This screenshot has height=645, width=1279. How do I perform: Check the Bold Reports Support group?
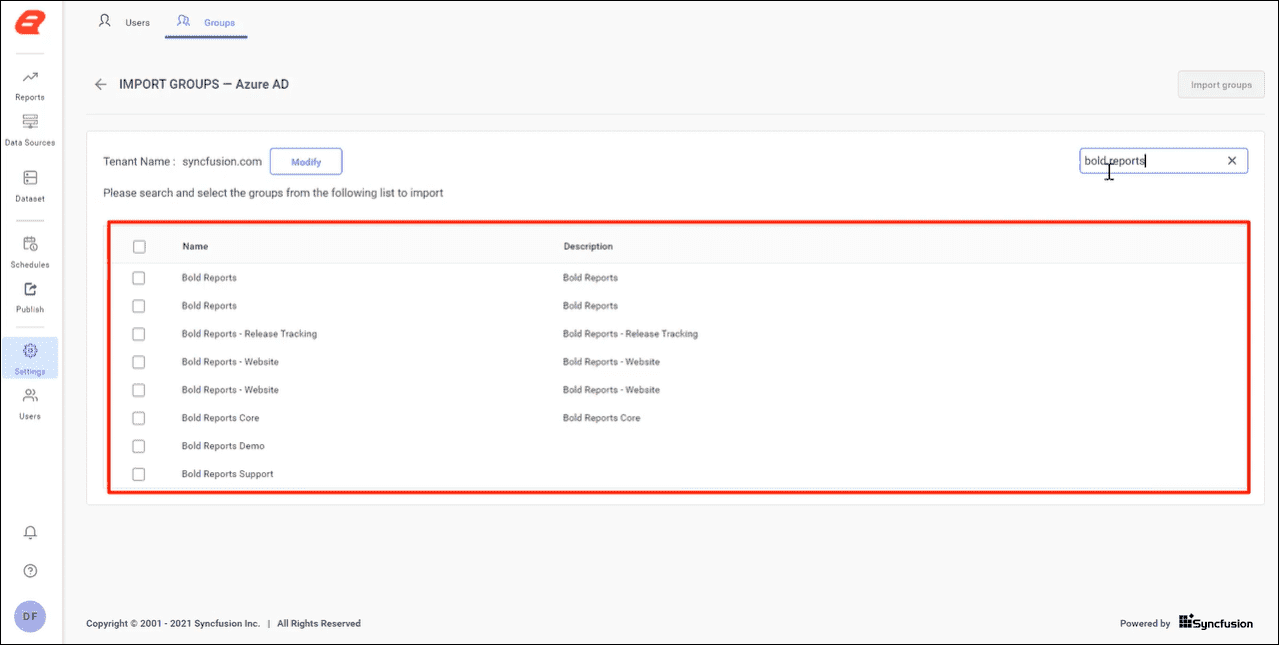(139, 474)
